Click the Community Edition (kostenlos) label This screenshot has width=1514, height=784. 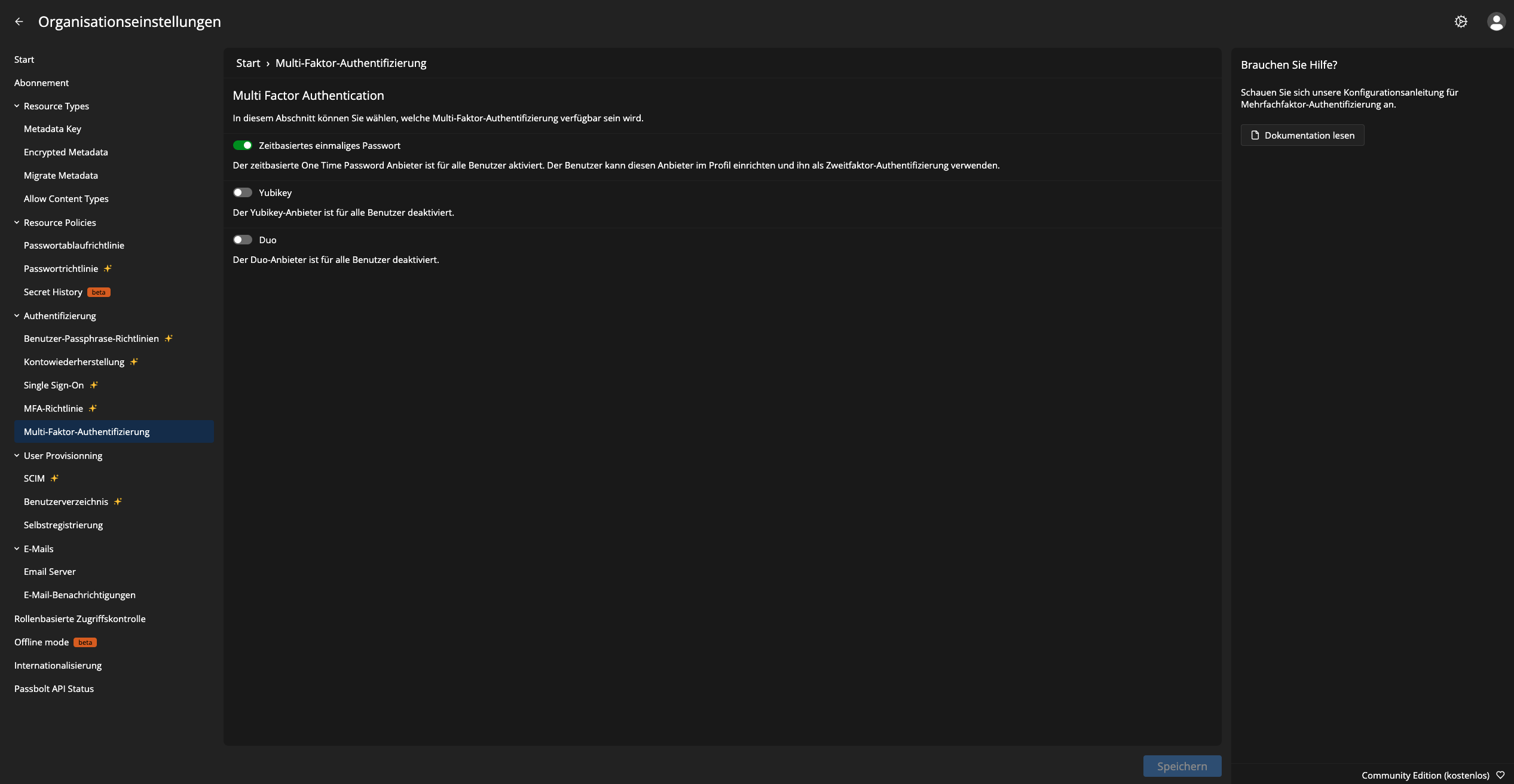click(x=1425, y=775)
